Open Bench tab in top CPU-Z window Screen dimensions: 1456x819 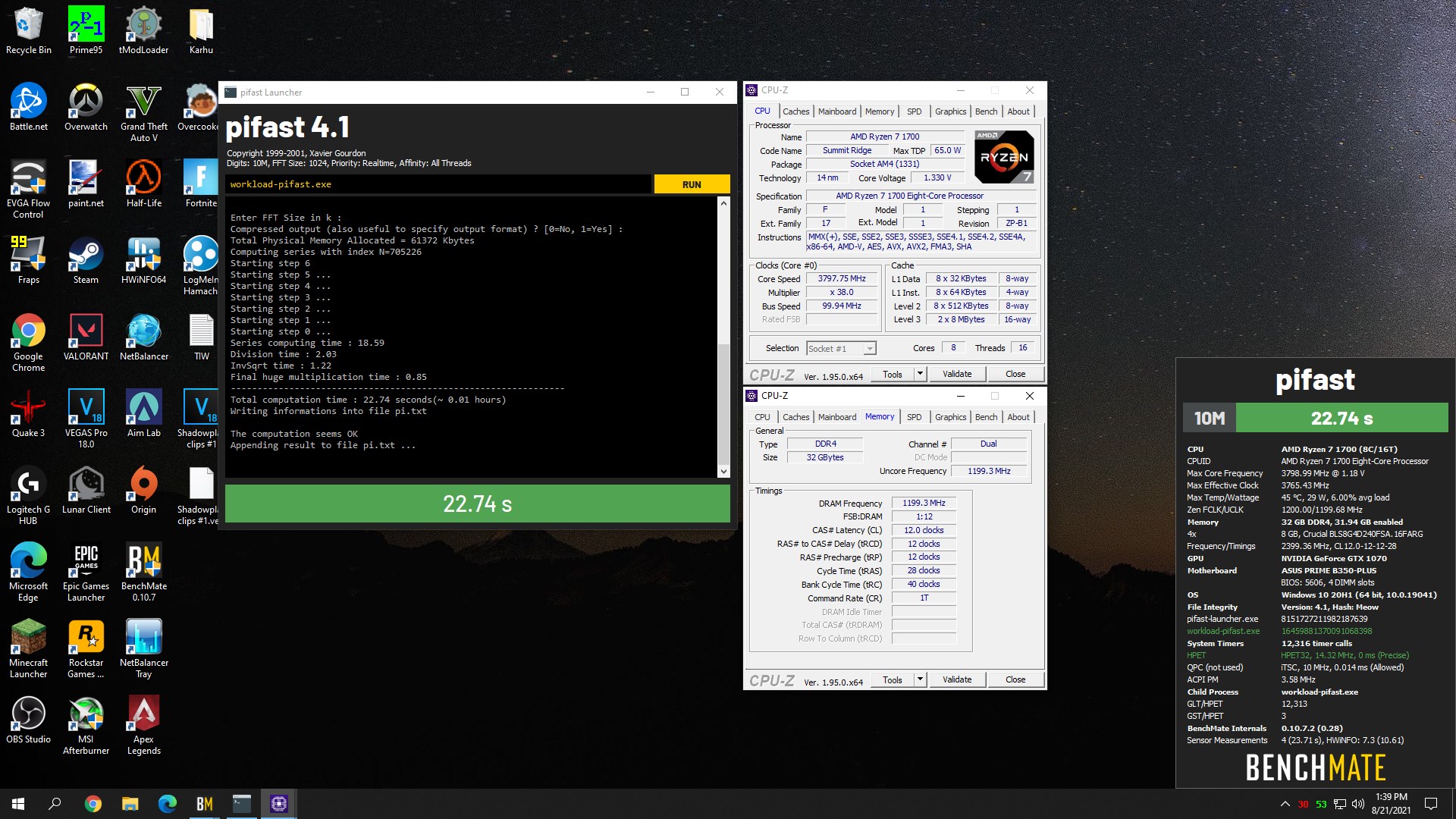[986, 111]
